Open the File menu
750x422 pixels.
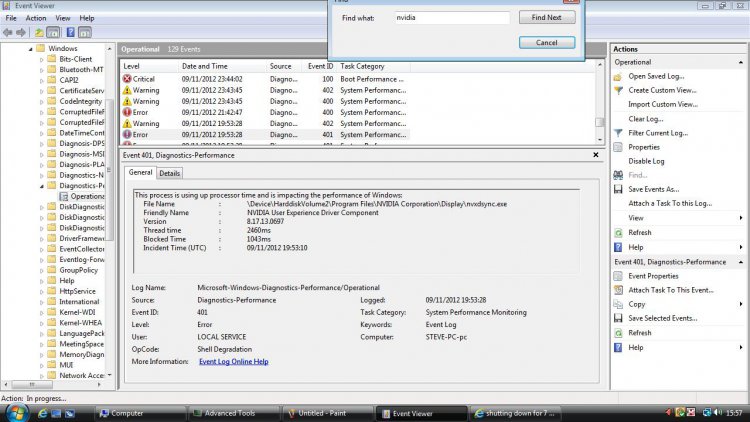pos(11,18)
